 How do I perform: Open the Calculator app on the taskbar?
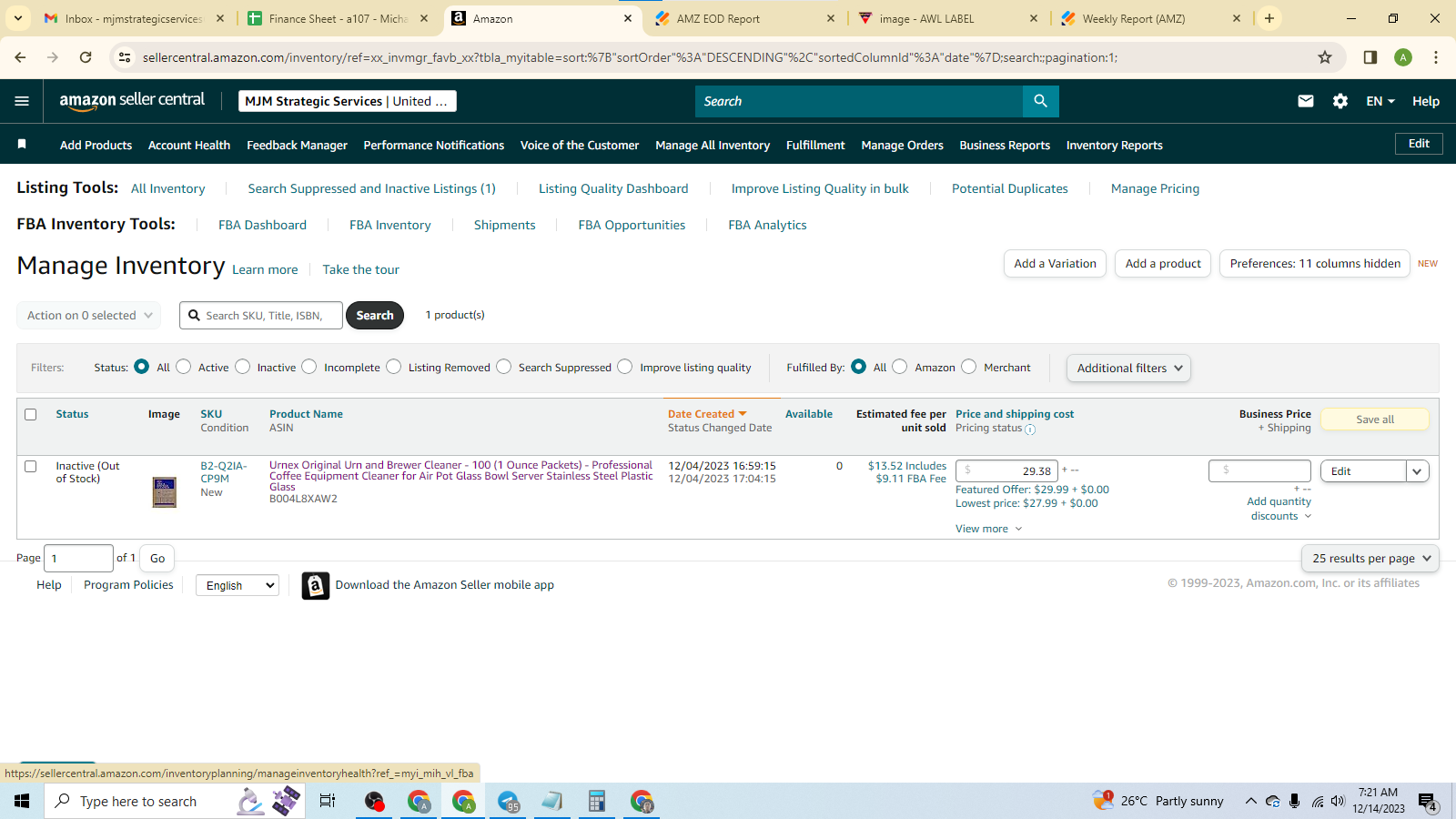tap(597, 801)
